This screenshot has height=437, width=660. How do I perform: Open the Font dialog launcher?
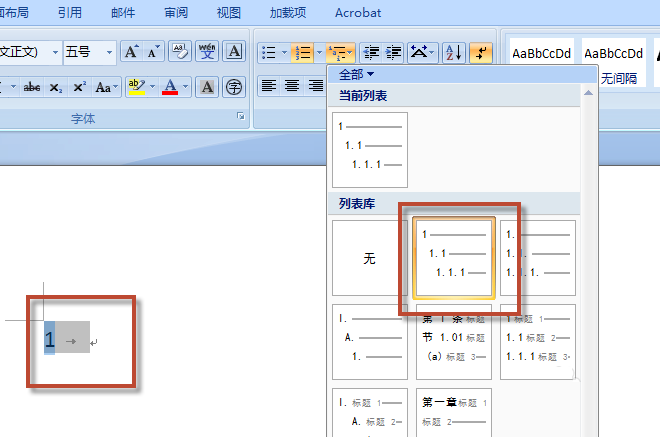(x=241, y=116)
